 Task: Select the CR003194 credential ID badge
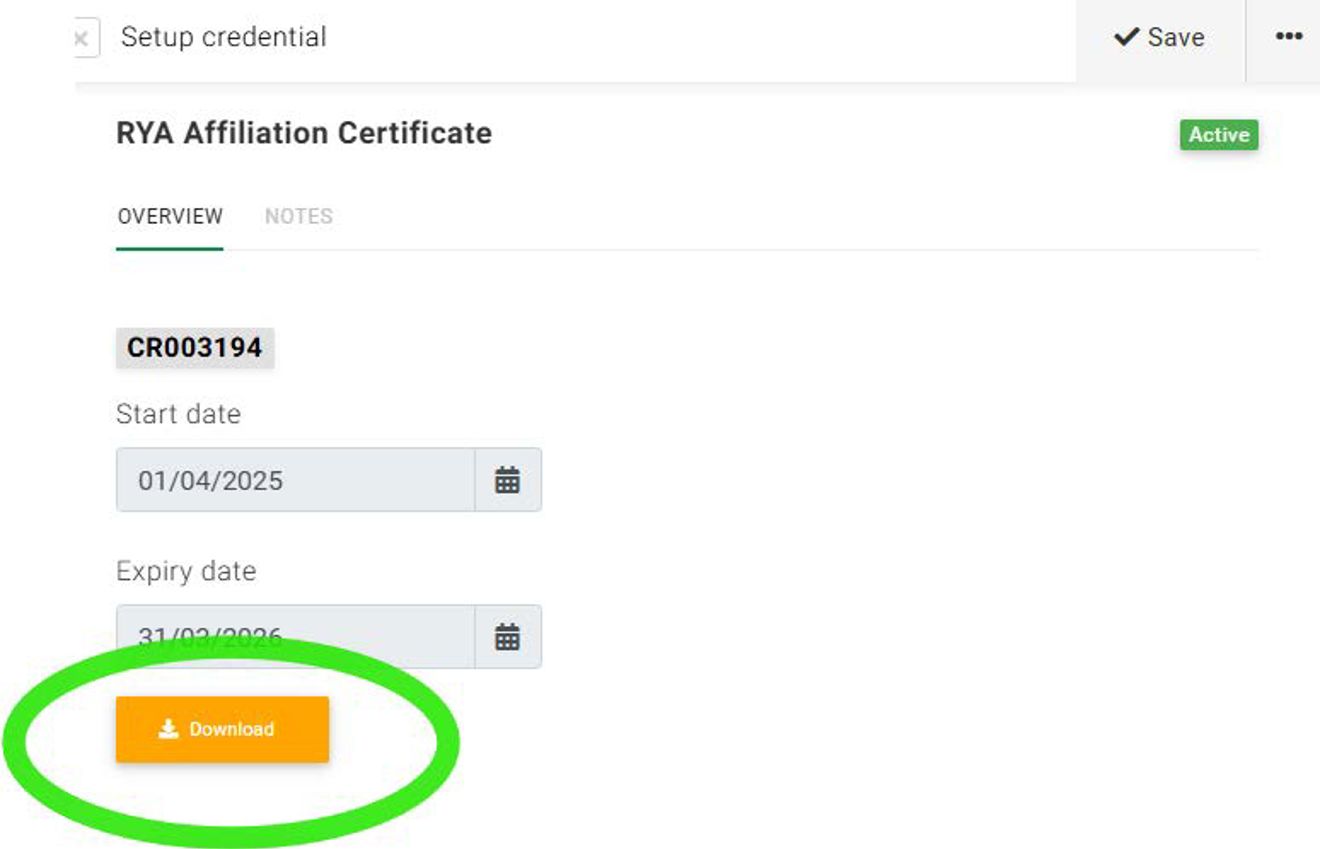point(195,348)
